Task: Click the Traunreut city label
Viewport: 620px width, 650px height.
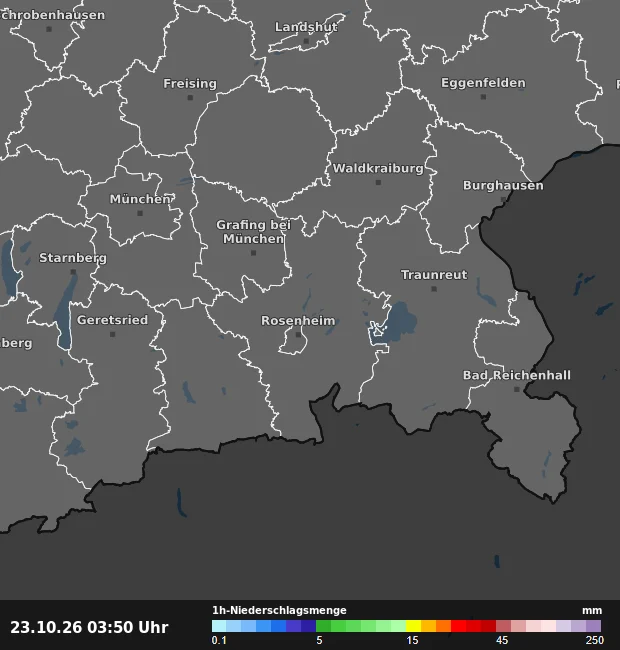Action: [434, 275]
